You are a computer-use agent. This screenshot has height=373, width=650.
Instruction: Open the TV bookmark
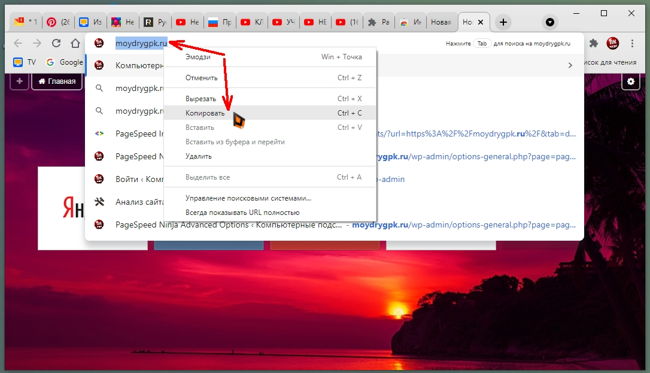coord(24,62)
